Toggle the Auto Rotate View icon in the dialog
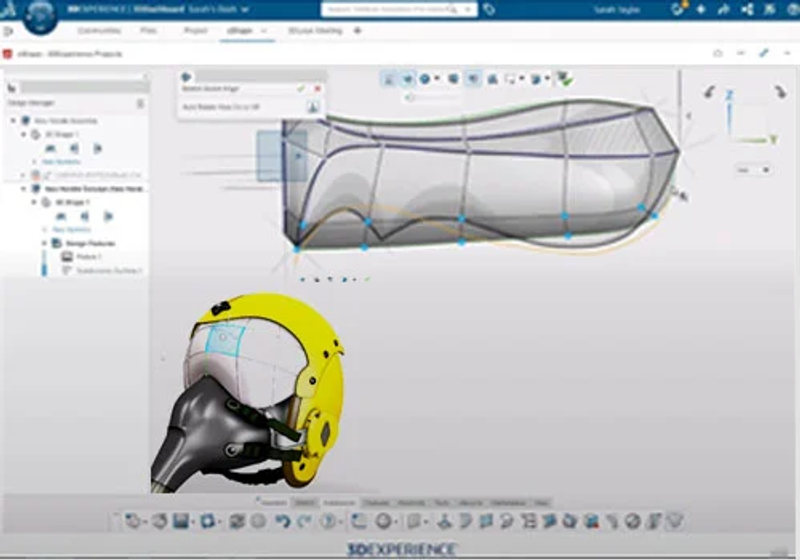 pyautogui.click(x=313, y=107)
